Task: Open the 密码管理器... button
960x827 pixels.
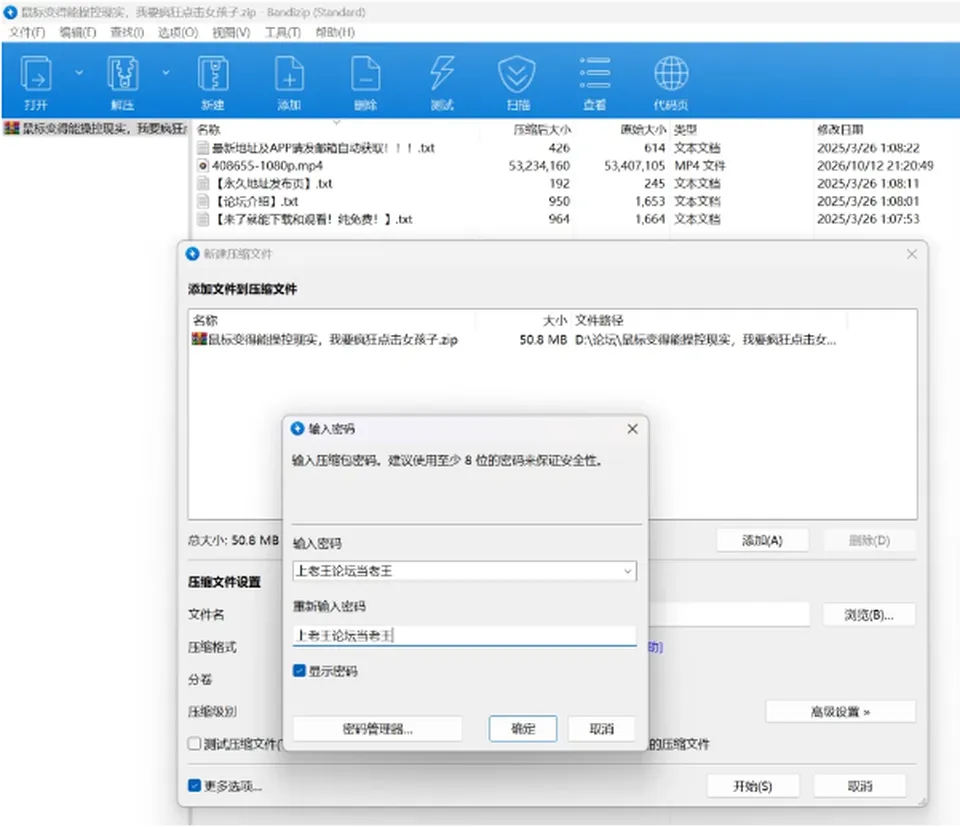Action: [377, 728]
